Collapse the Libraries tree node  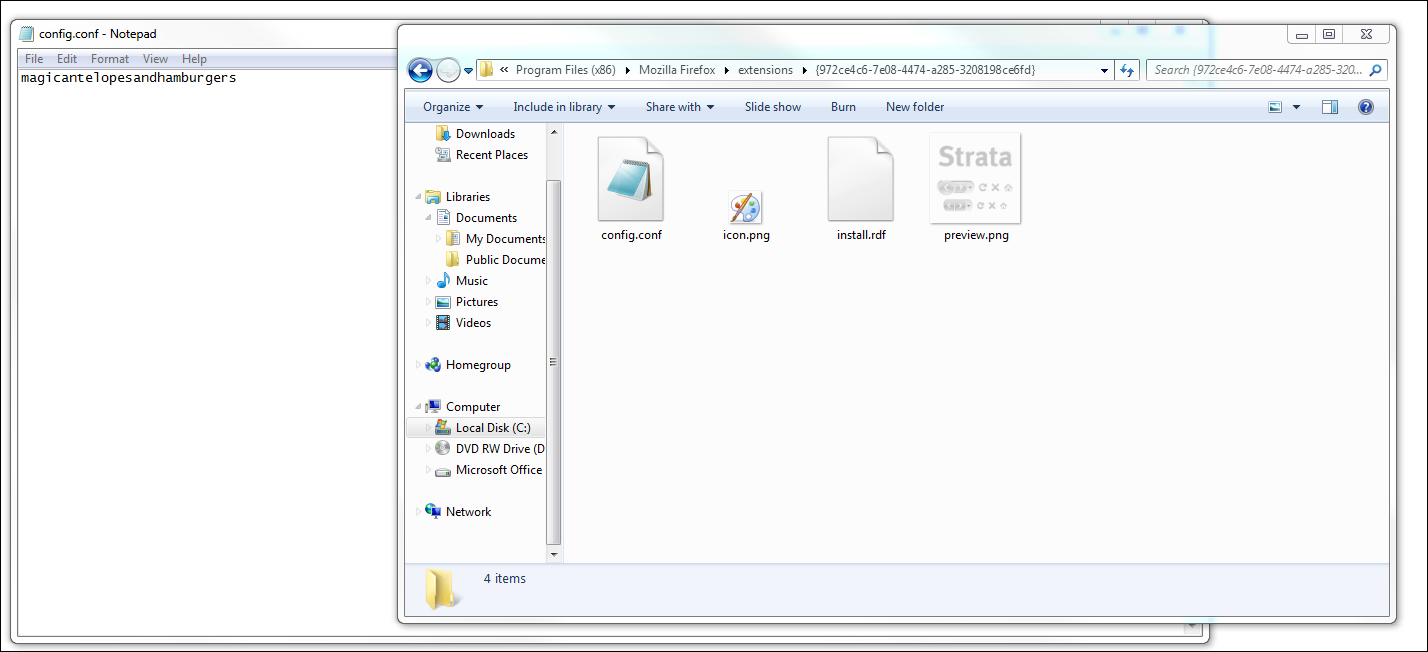(418, 197)
